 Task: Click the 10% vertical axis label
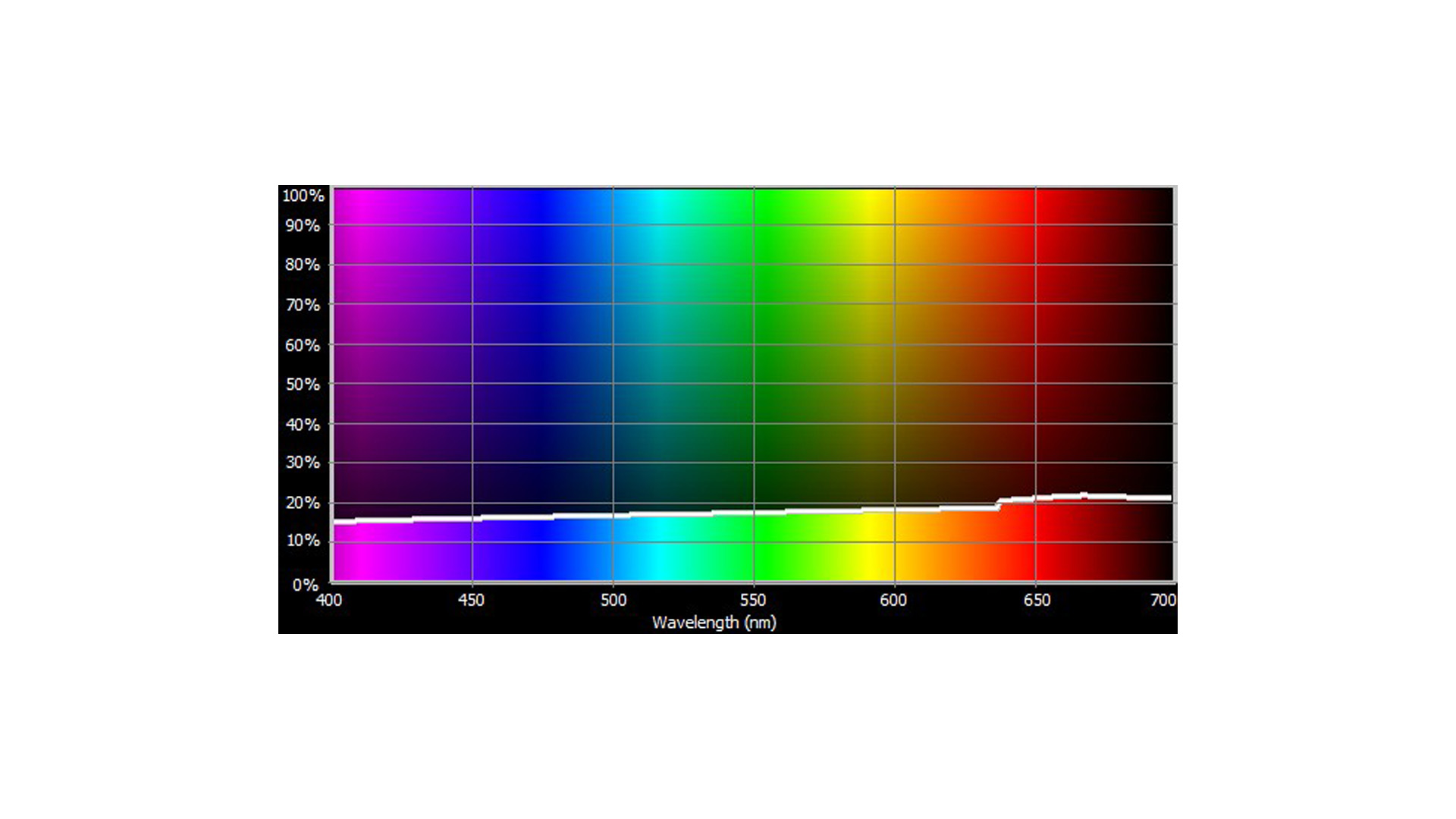tap(303, 541)
